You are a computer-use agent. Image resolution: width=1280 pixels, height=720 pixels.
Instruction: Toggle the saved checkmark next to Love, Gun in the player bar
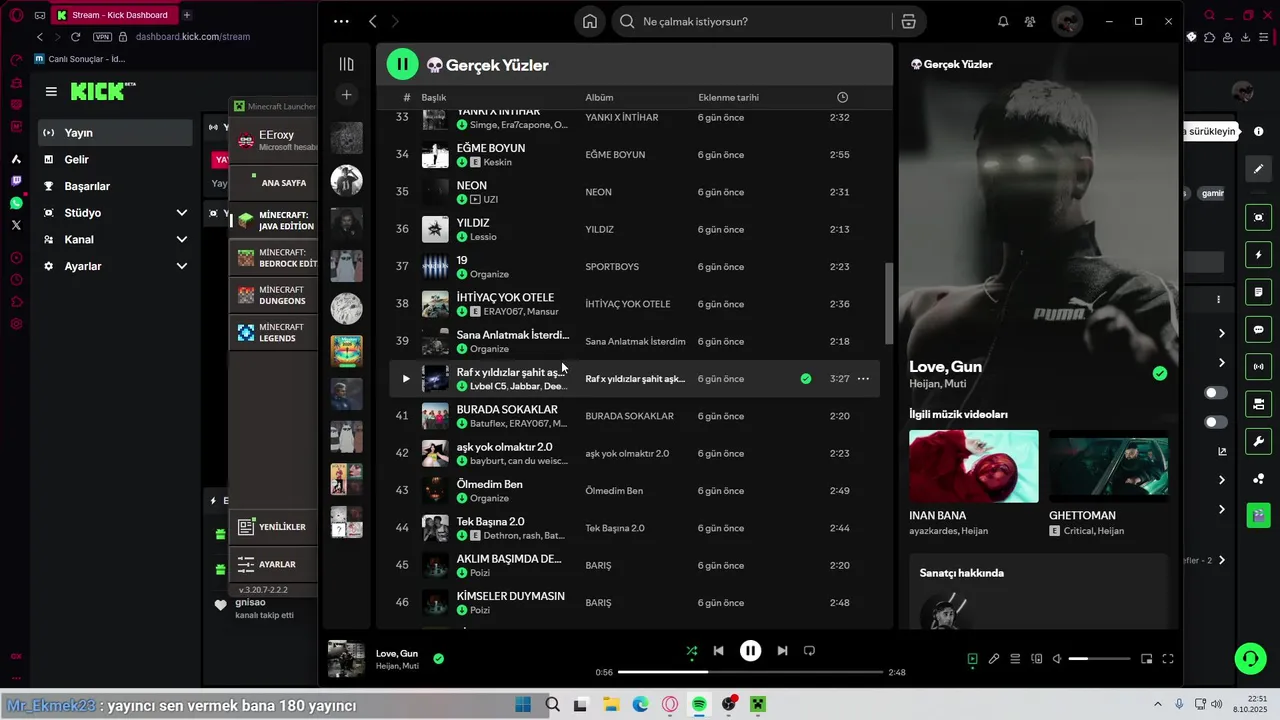[x=439, y=659]
